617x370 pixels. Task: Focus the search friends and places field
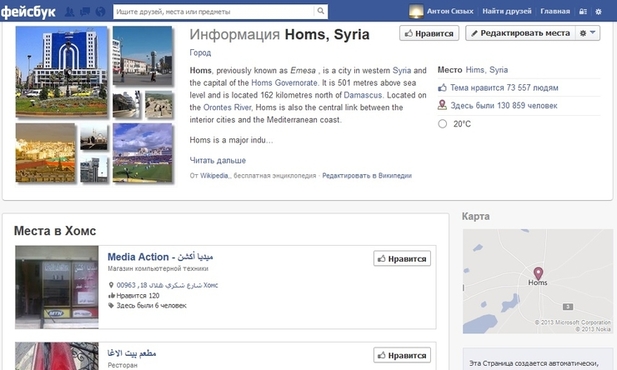click(x=214, y=11)
